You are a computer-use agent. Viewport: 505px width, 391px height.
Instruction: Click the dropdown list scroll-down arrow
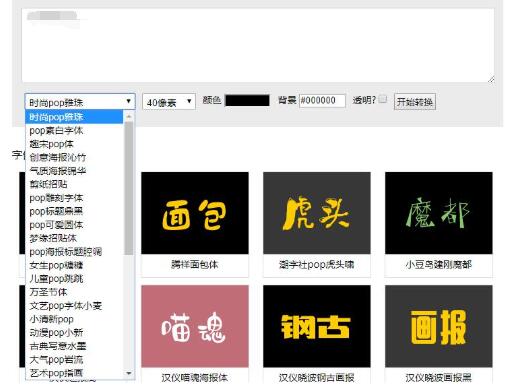pyautogui.click(x=129, y=373)
